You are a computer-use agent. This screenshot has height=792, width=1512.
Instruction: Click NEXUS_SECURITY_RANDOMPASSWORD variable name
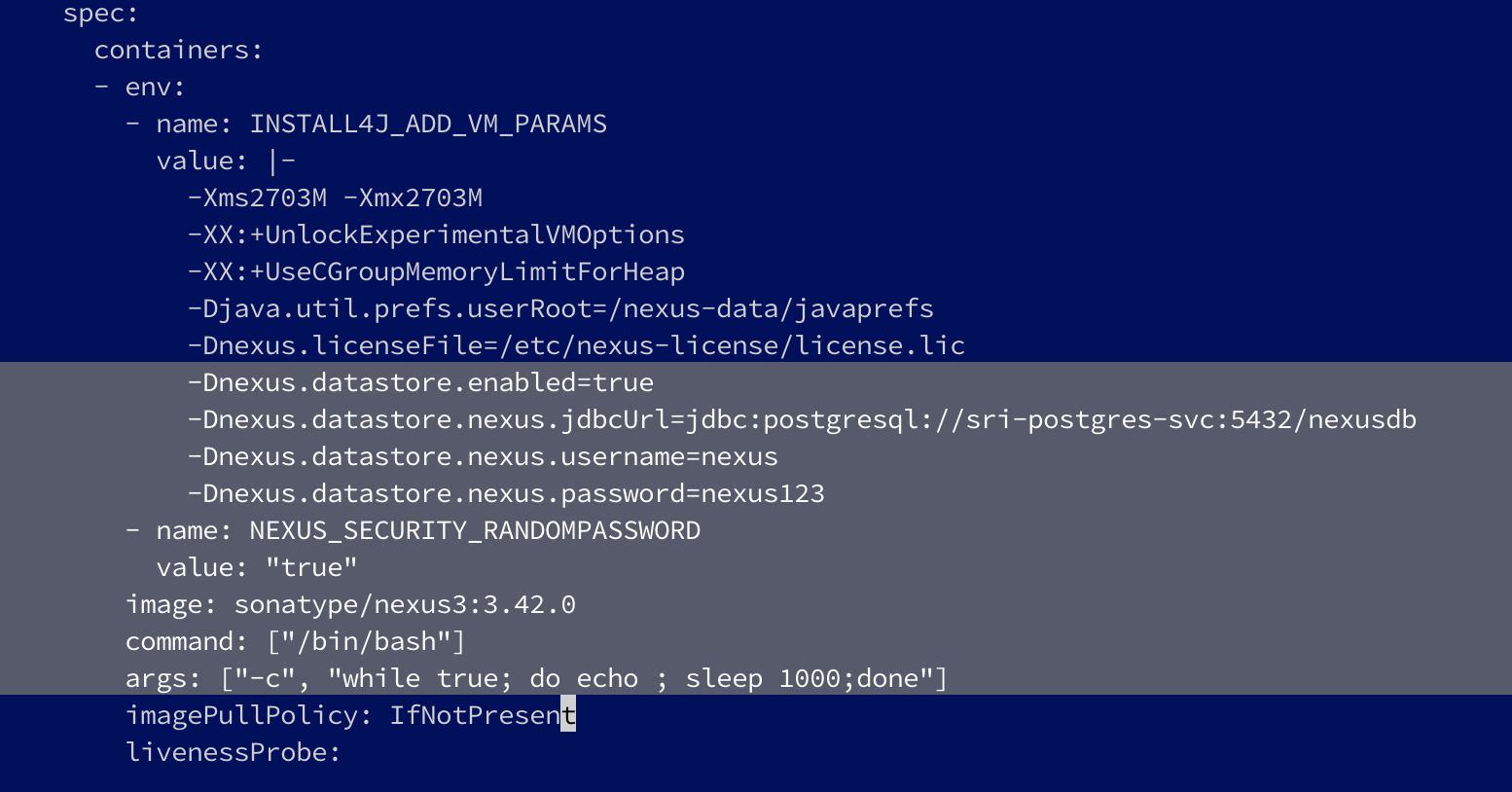474,530
